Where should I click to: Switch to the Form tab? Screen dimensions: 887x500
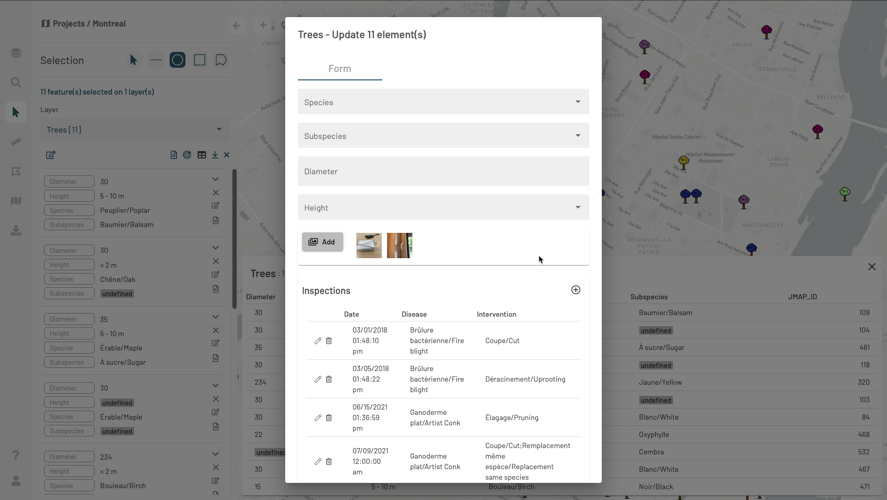click(340, 69)
